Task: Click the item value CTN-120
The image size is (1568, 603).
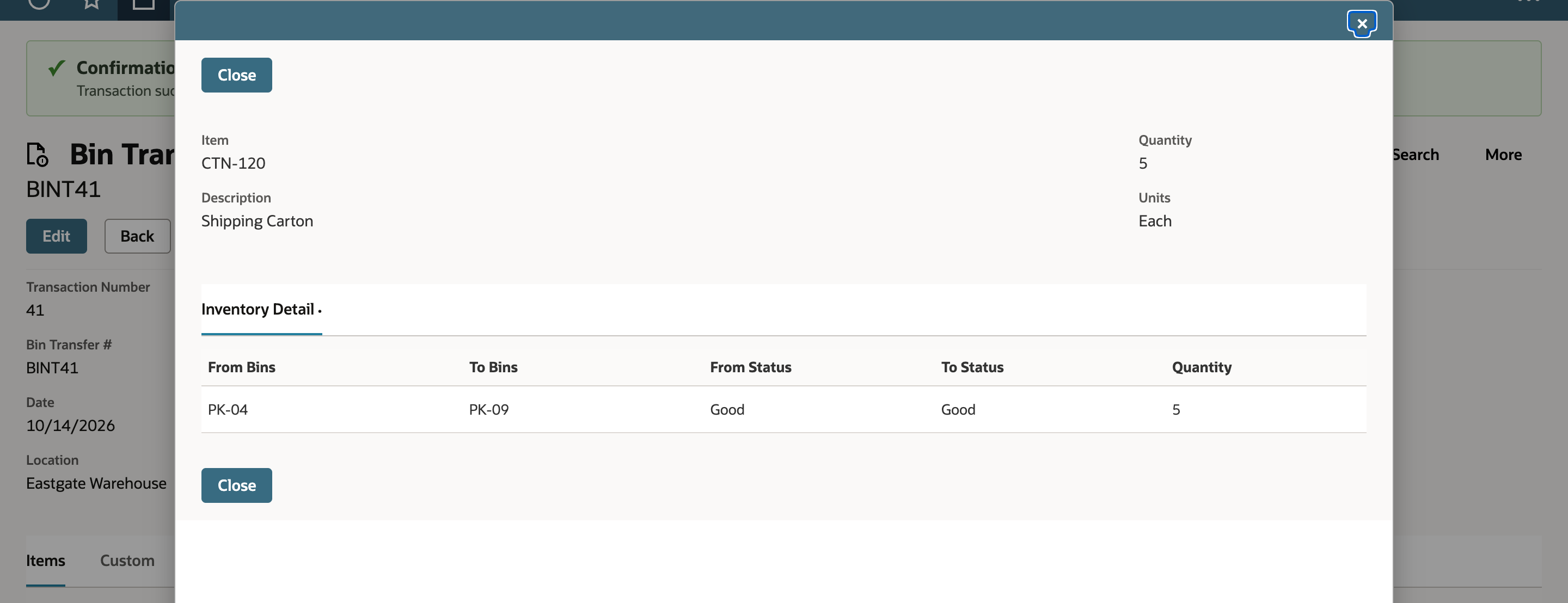Action: tap(233, 163)
